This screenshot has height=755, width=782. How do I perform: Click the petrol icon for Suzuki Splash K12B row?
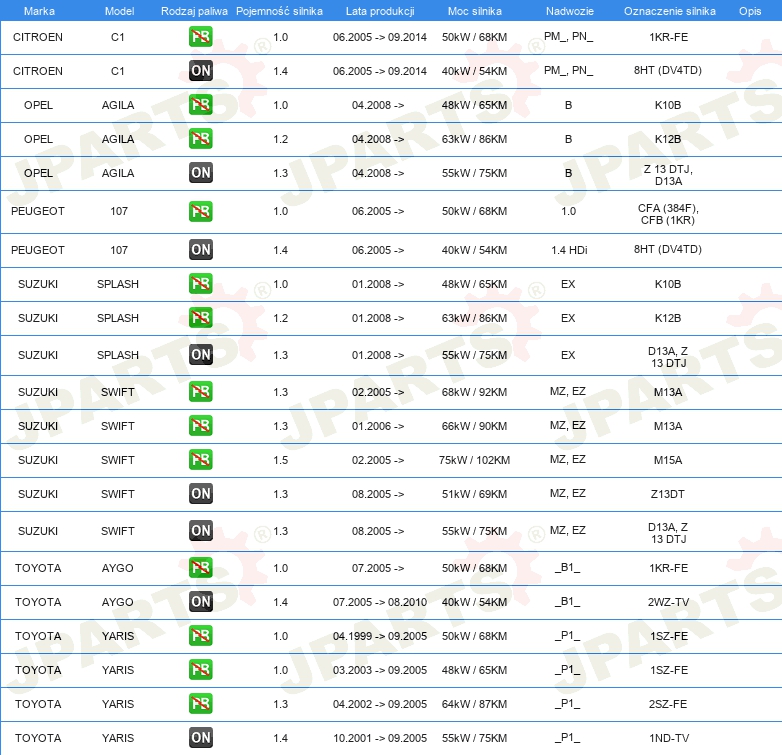pyautogui.click(x=200, y=318)
